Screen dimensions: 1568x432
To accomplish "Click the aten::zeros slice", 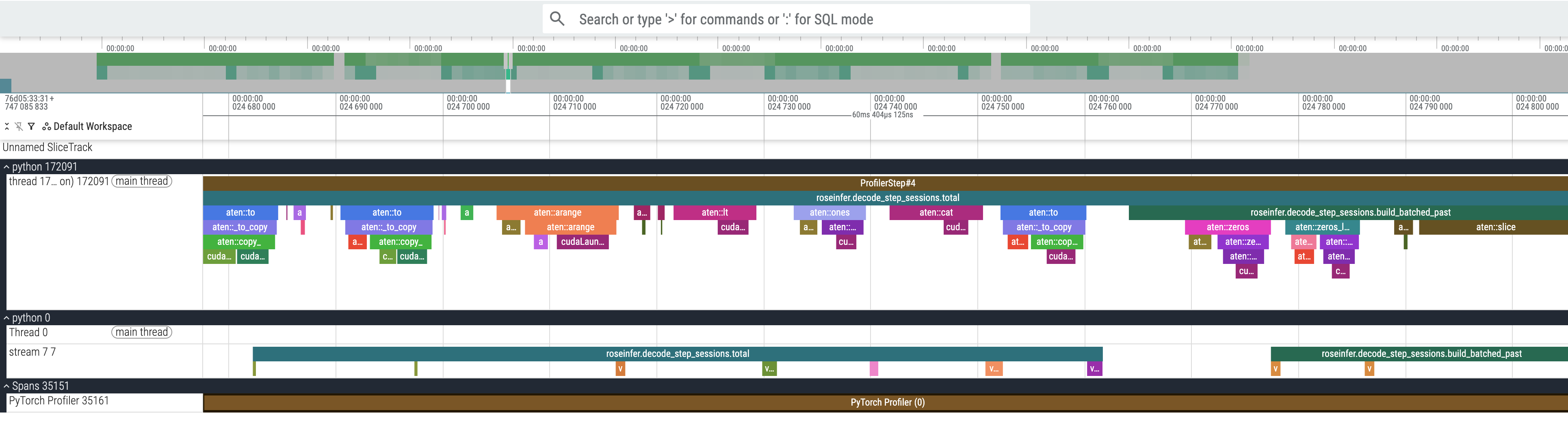I will [x=1227, y=227].
